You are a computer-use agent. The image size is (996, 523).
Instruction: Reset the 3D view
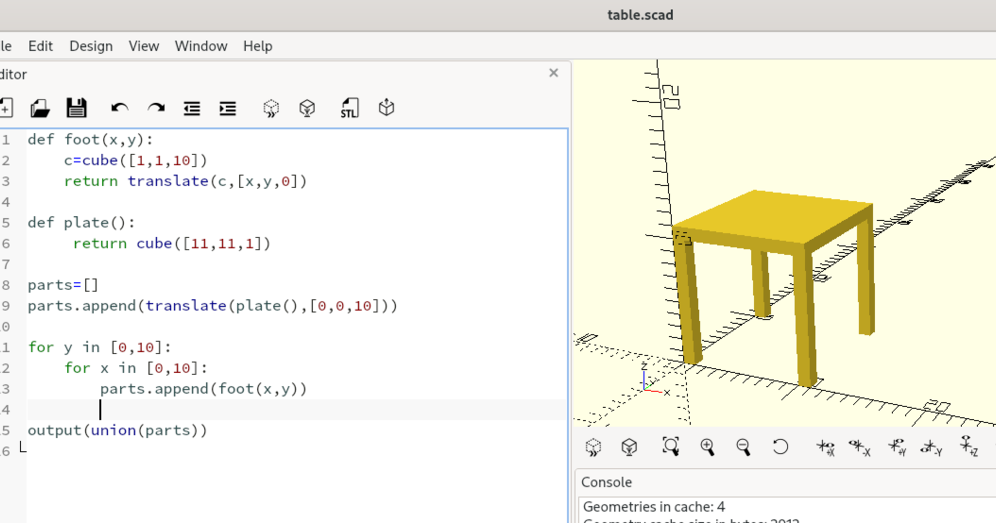click(780, 447)
